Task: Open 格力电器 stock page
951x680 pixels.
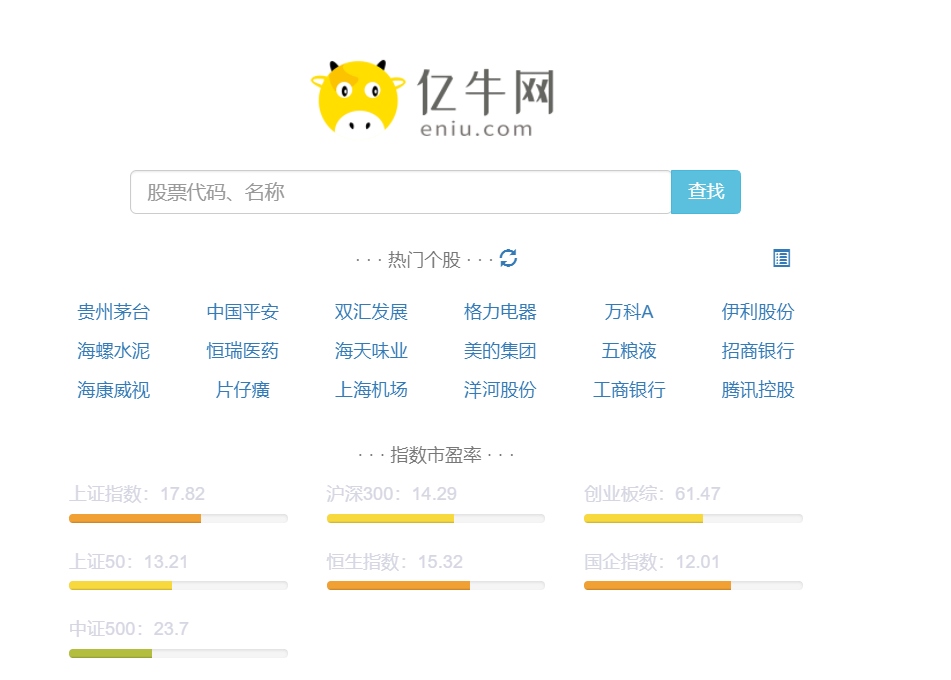Action: [500, 312]
